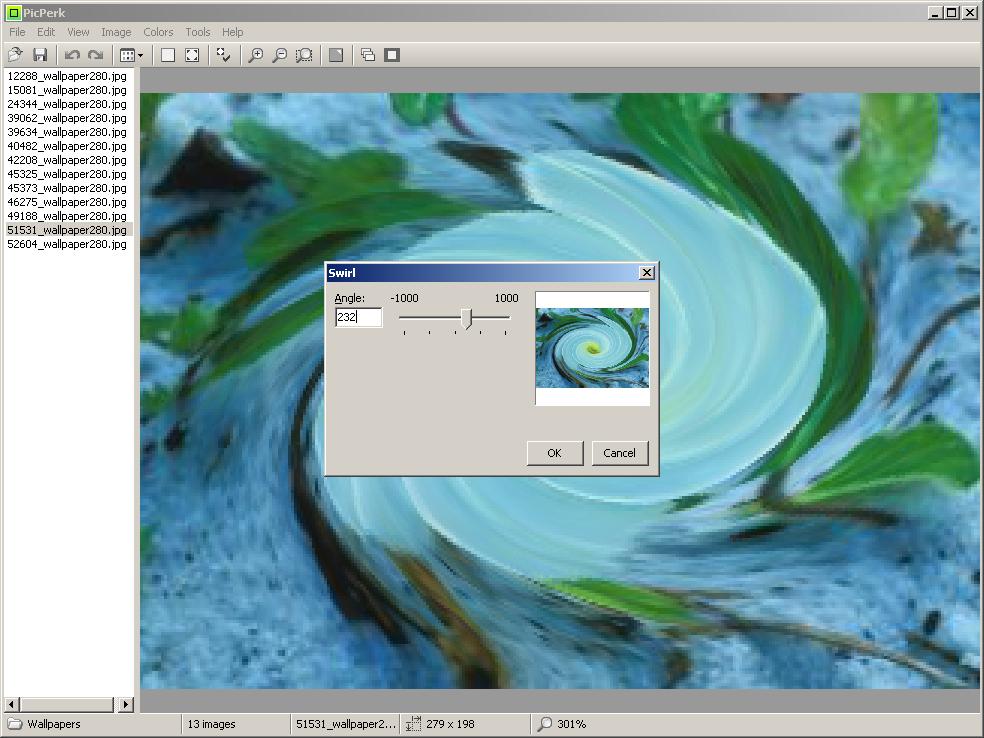Screen dimensions: 984x738
Task: Open the Colors menu
Action: (158, 32)
